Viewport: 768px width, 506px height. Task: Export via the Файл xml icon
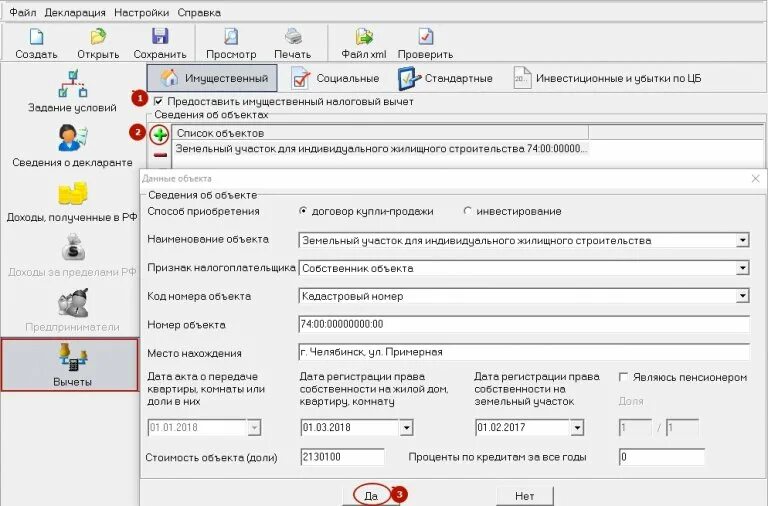click(363, 37)
